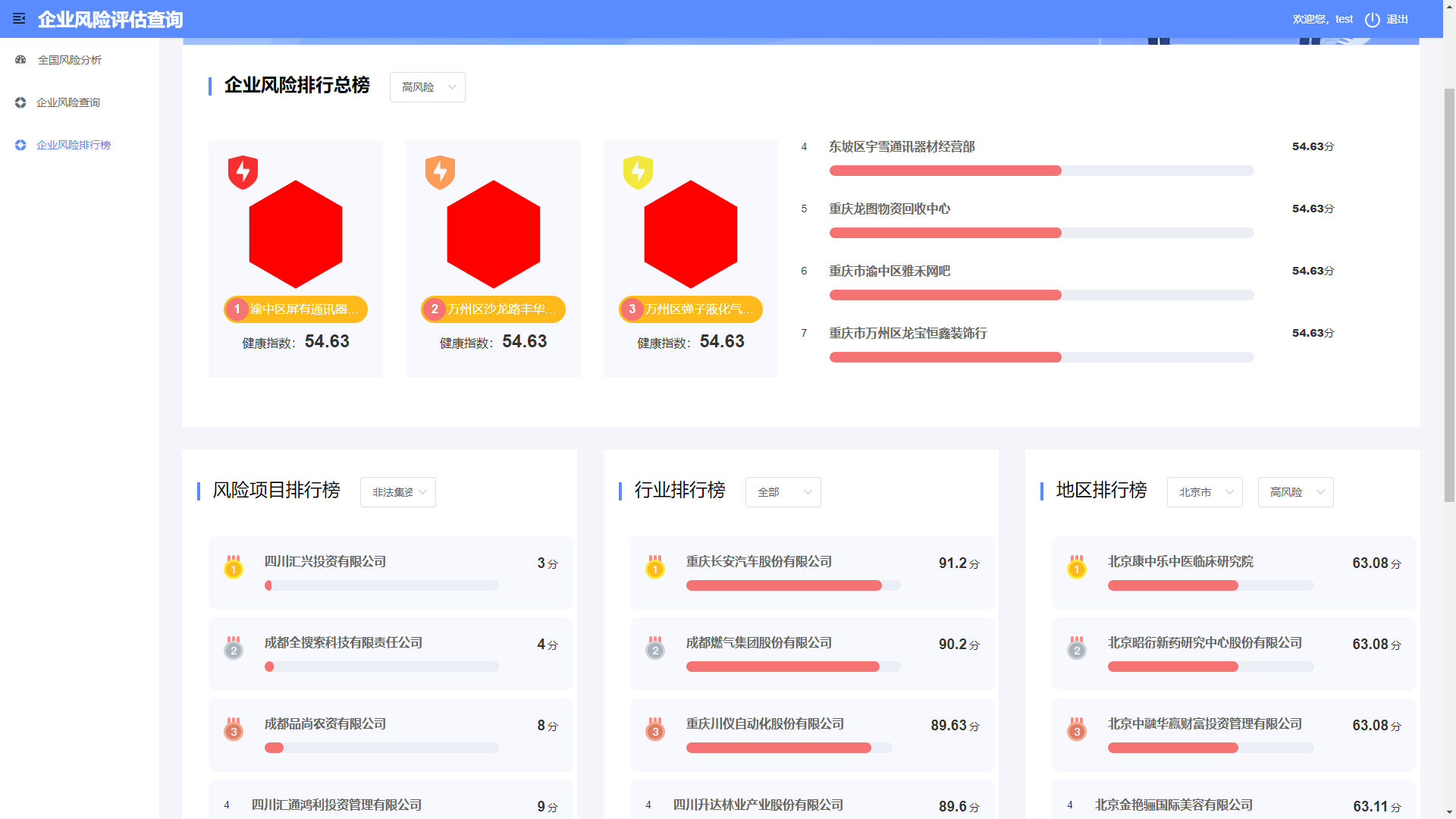Click the page vertical scrollbar thumb
Image resolution: width=1456 pixels, height=819 pixels.
(1449, 294)
